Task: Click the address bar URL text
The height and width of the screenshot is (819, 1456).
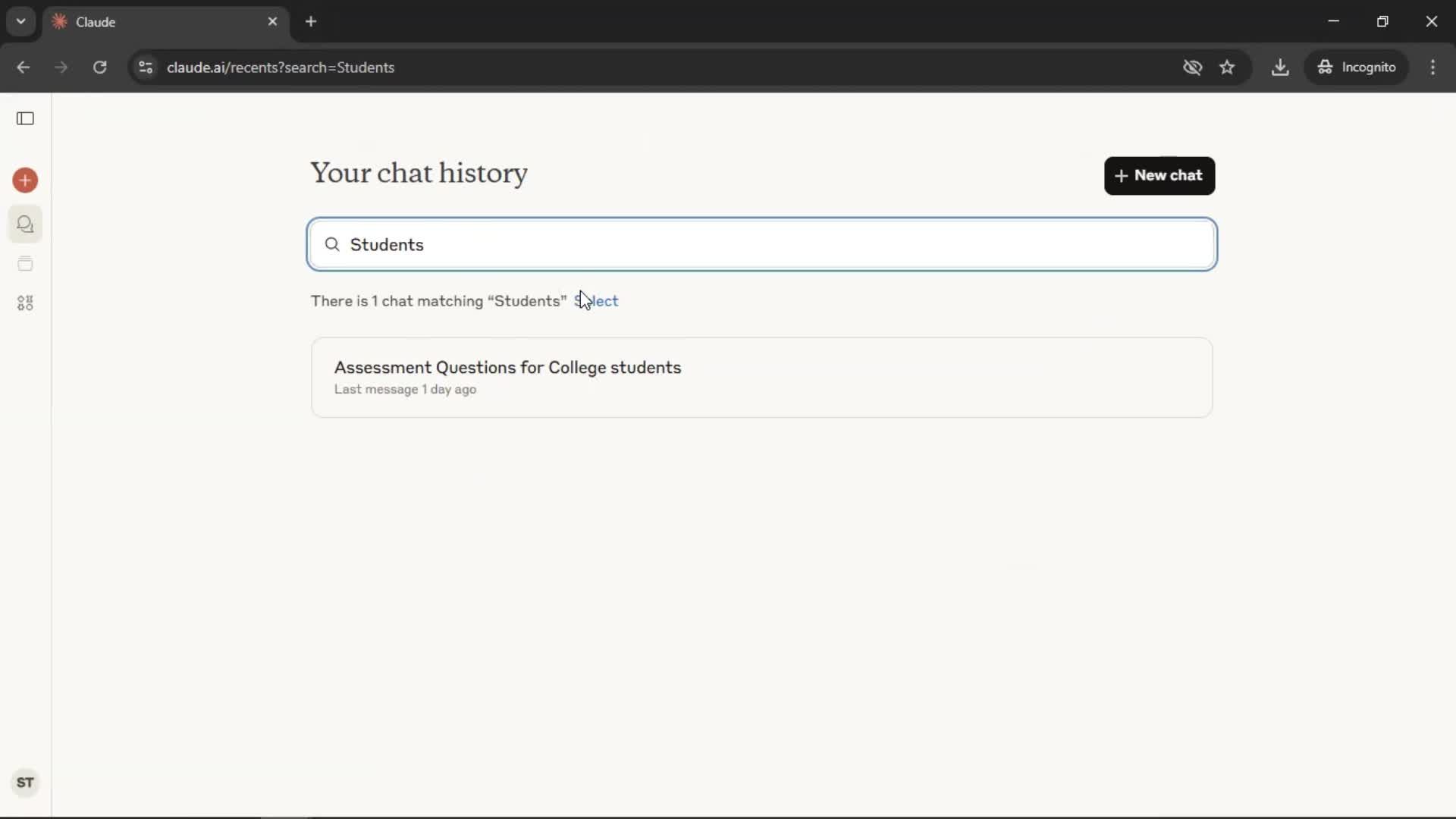Action: 281,67
